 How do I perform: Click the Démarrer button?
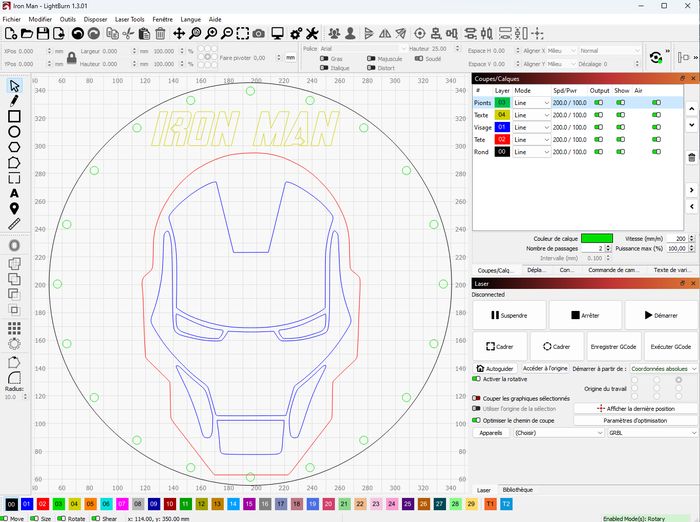click(x=661, y=315)
